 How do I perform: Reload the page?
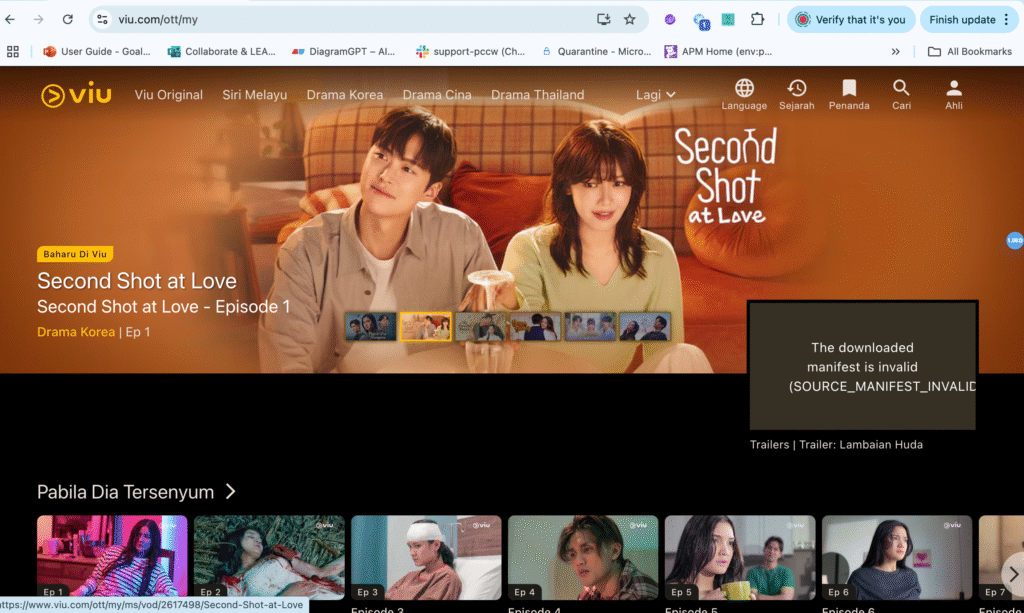[67, 20]
